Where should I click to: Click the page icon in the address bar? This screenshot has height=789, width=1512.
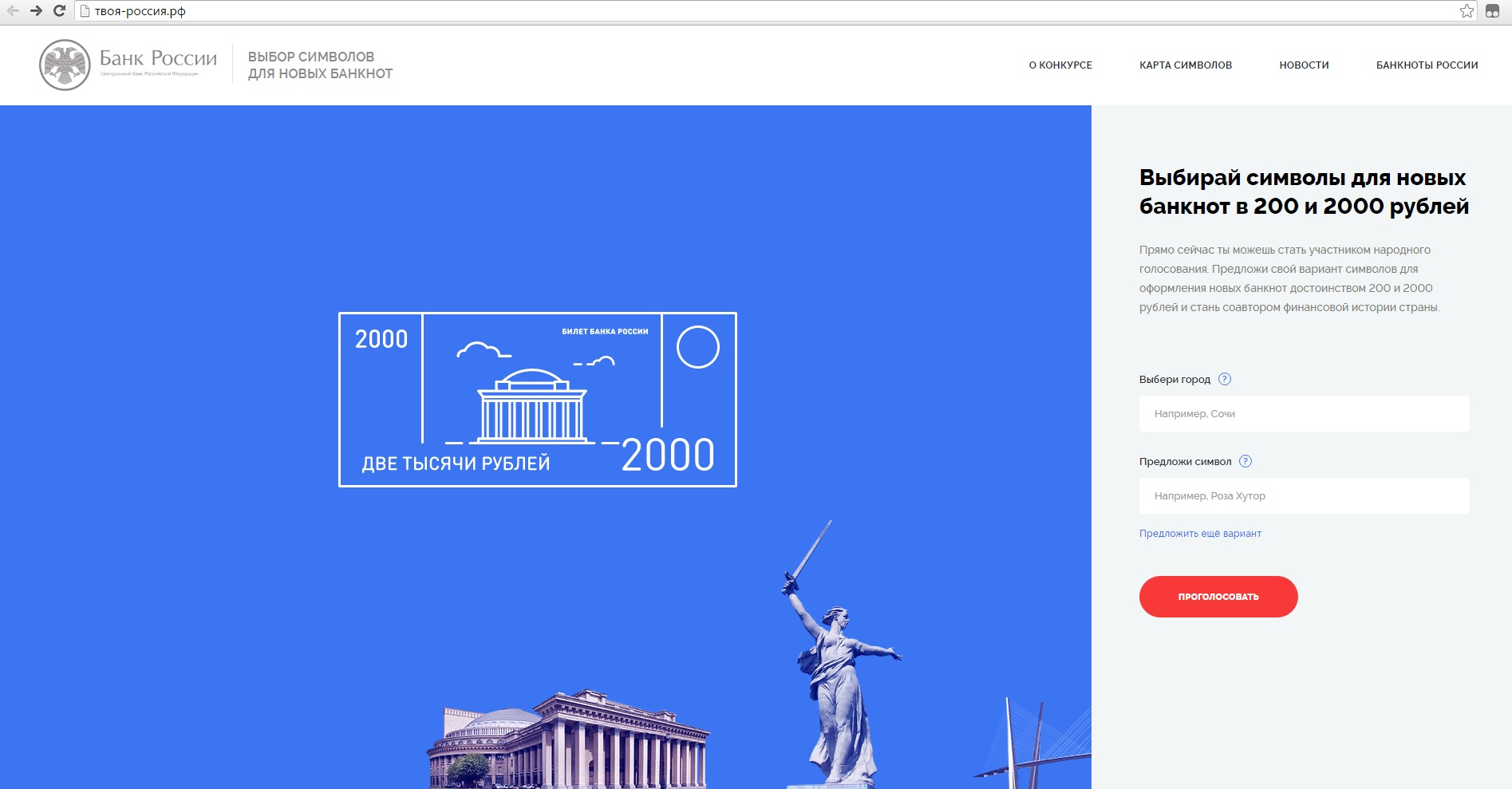click(x=85, y=11)
